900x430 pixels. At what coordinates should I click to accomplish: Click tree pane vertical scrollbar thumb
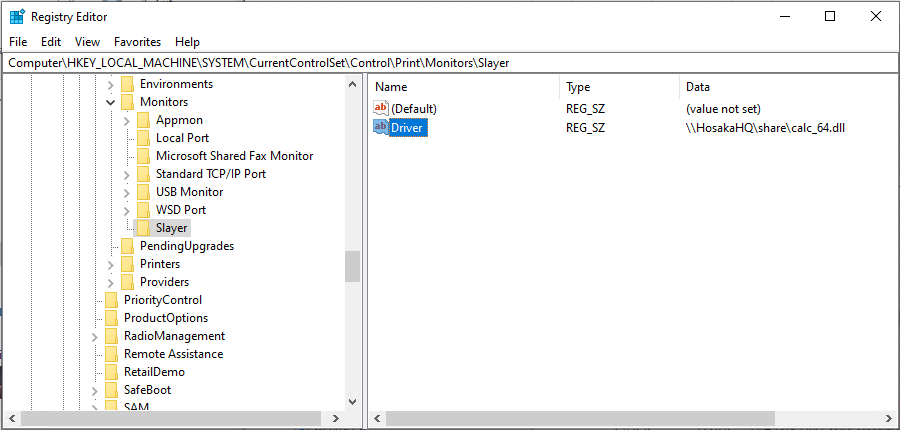tap(352, 266)
